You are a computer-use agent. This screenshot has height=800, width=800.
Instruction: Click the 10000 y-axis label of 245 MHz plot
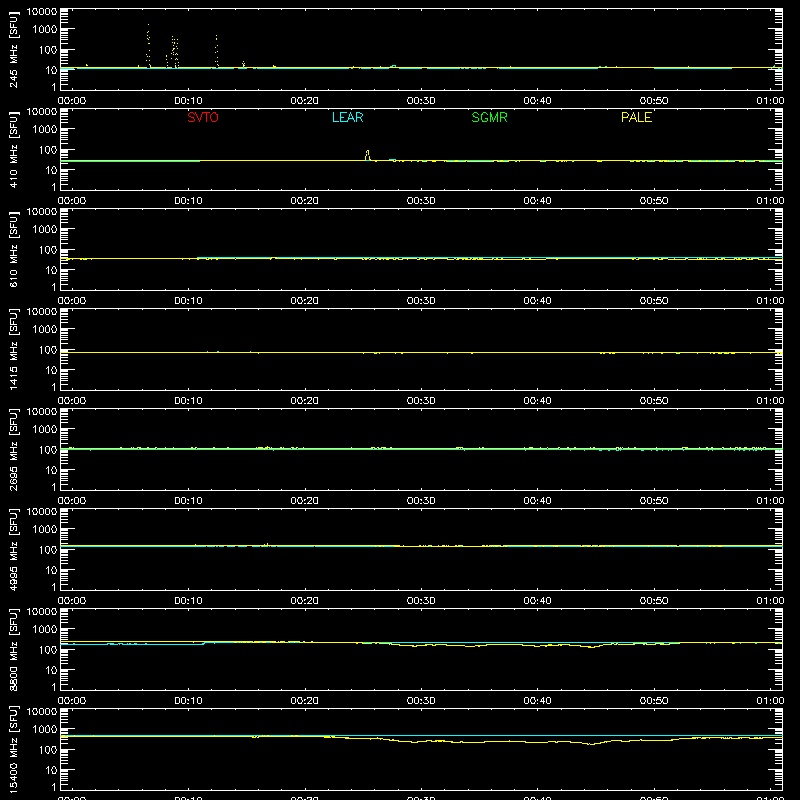click(42, 11)
